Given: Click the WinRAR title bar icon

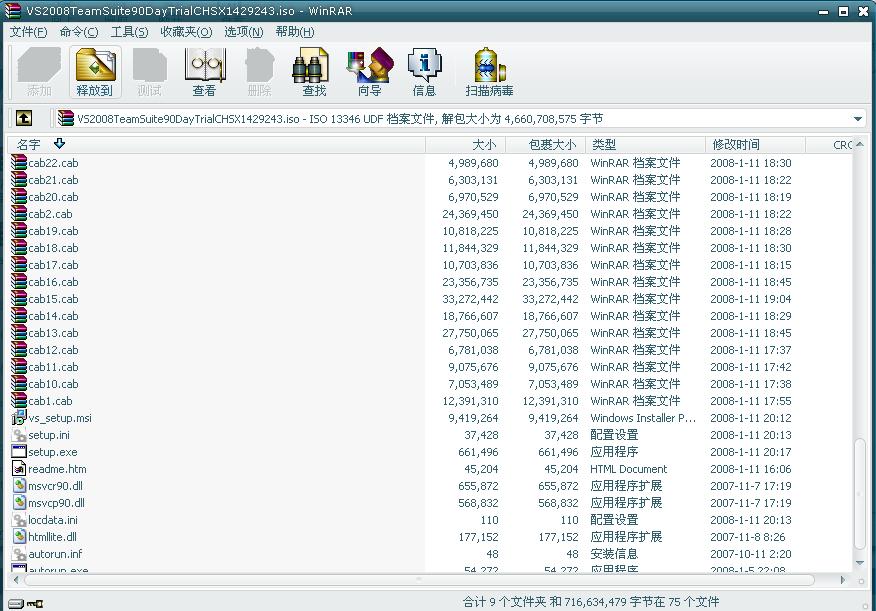Looking at the screenshot, I should [12, 11].
